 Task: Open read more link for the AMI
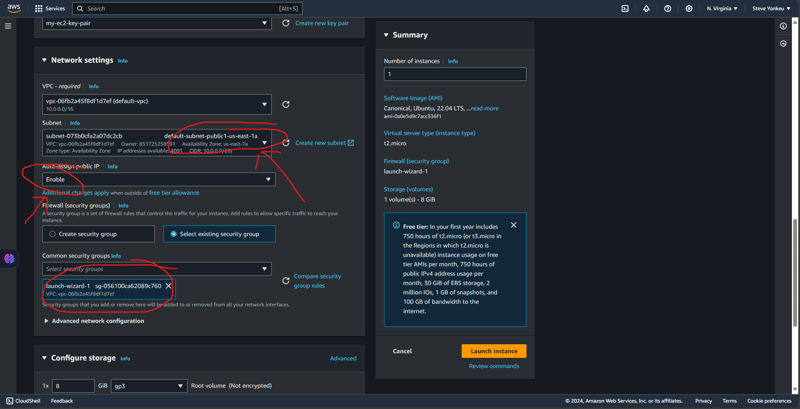(x=484, y=108)
